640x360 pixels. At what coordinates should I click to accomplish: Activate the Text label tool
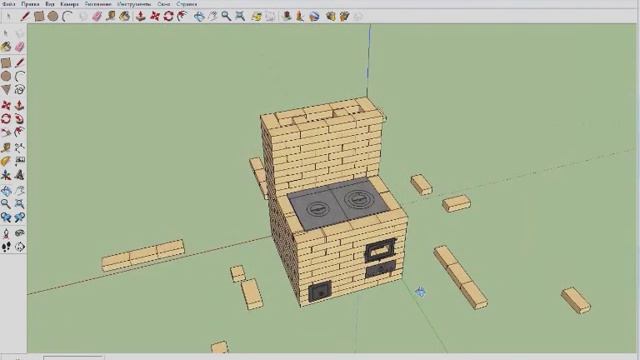coord(20,161)
